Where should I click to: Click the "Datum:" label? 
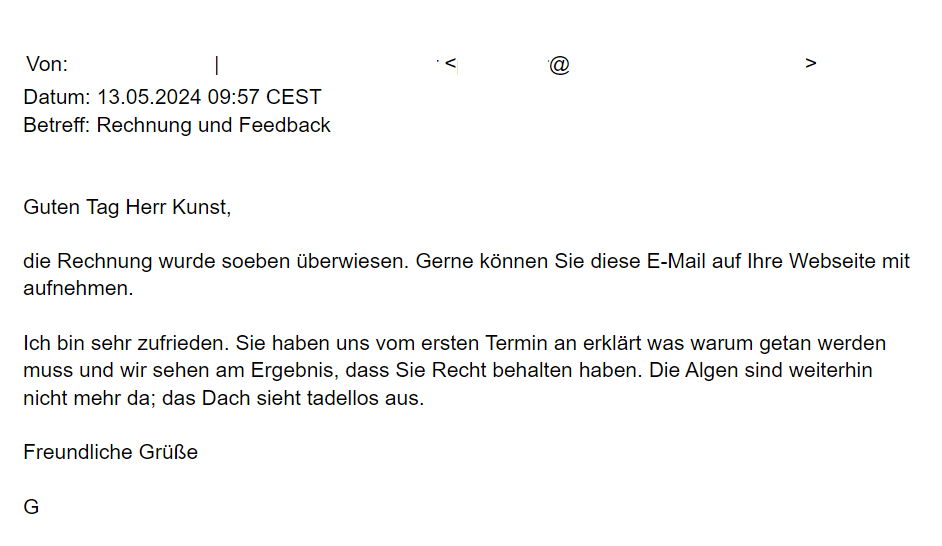pyautogui.click(x=56, y=97)
